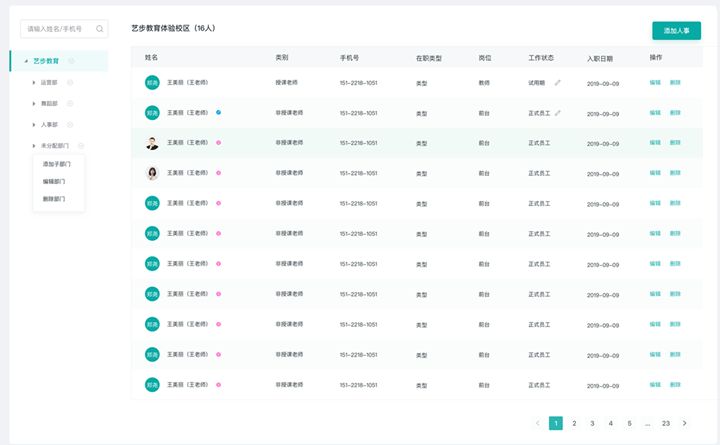The width and height of the screenshot is (720, 445).
Task: Click the 入职日期 column header
Action: pos(600,59)
